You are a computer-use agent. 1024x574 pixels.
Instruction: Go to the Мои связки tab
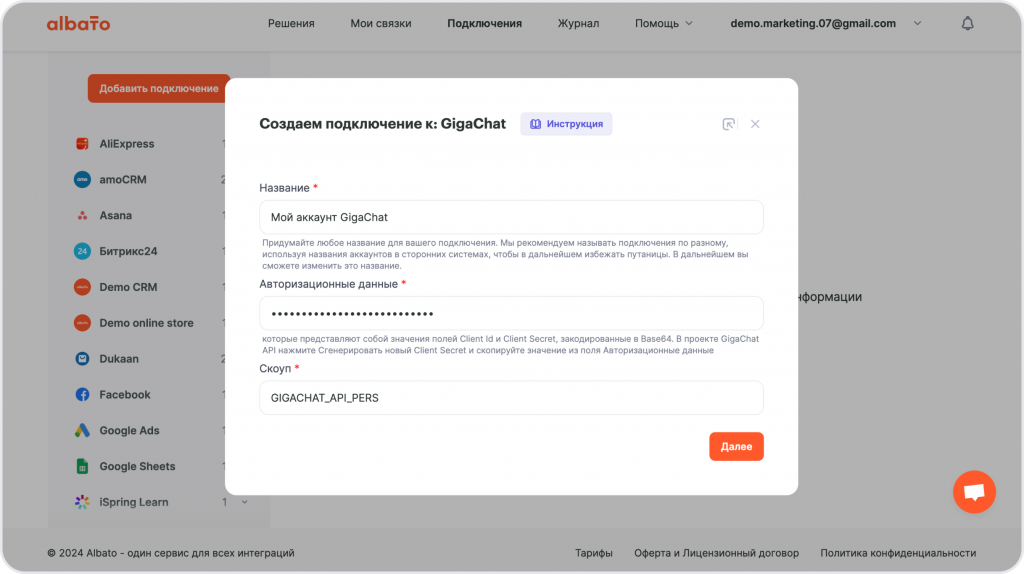coord(380,24)
